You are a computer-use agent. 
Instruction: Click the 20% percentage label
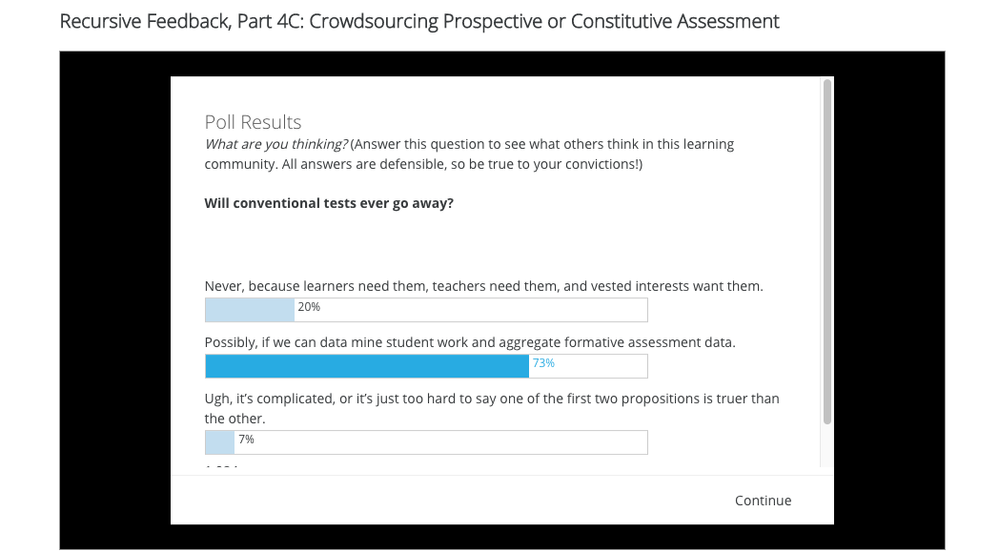tap(309, 307)
